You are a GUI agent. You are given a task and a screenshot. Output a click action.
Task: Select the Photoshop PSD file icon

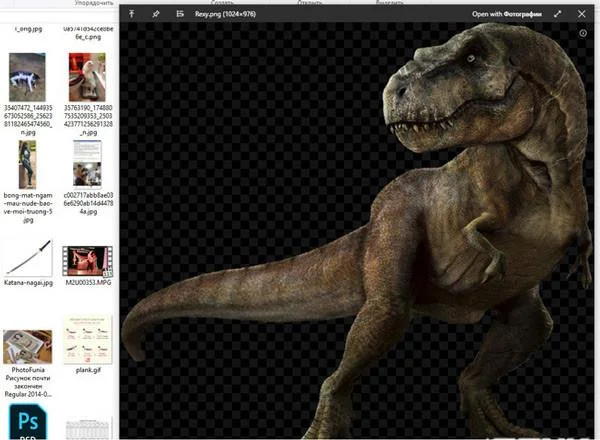click(28, 422)
